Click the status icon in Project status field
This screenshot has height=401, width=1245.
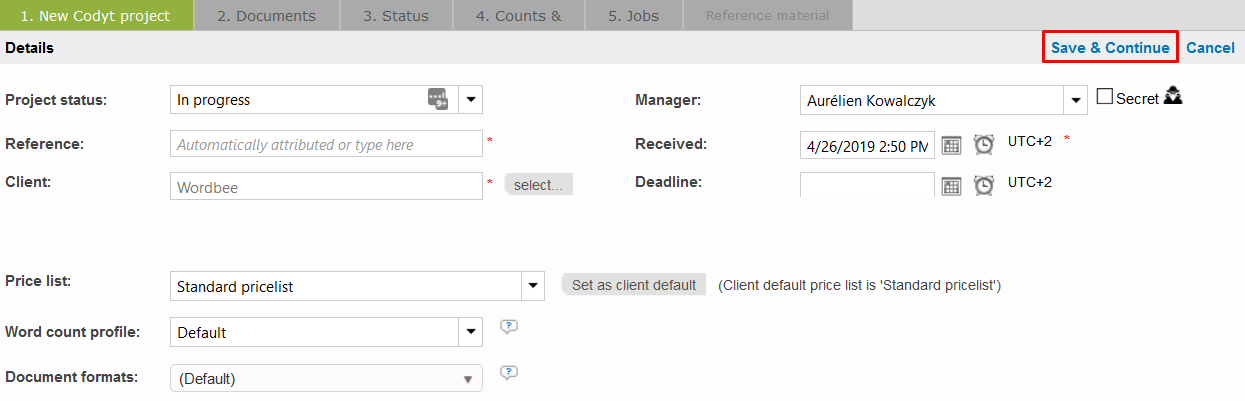pyautogui.click(x=438, y=99)
